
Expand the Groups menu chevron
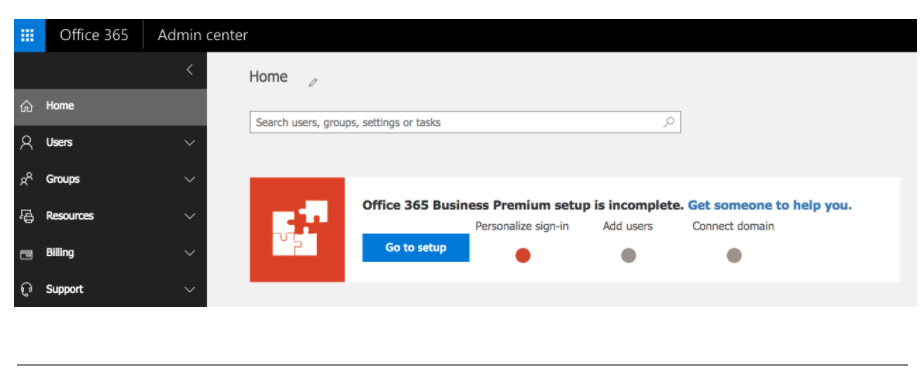point(190,180)
